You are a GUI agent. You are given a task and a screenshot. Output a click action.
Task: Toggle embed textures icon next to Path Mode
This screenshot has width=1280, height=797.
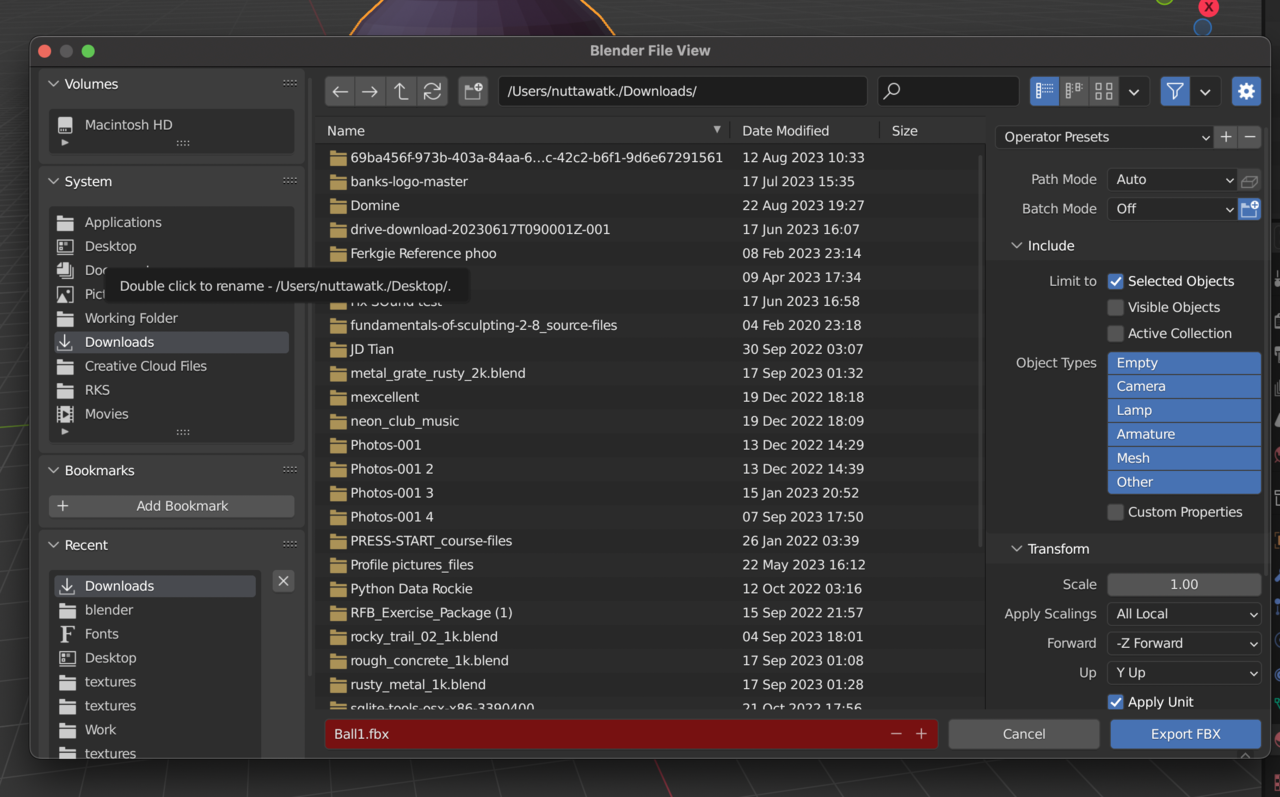coord(1249,180)
